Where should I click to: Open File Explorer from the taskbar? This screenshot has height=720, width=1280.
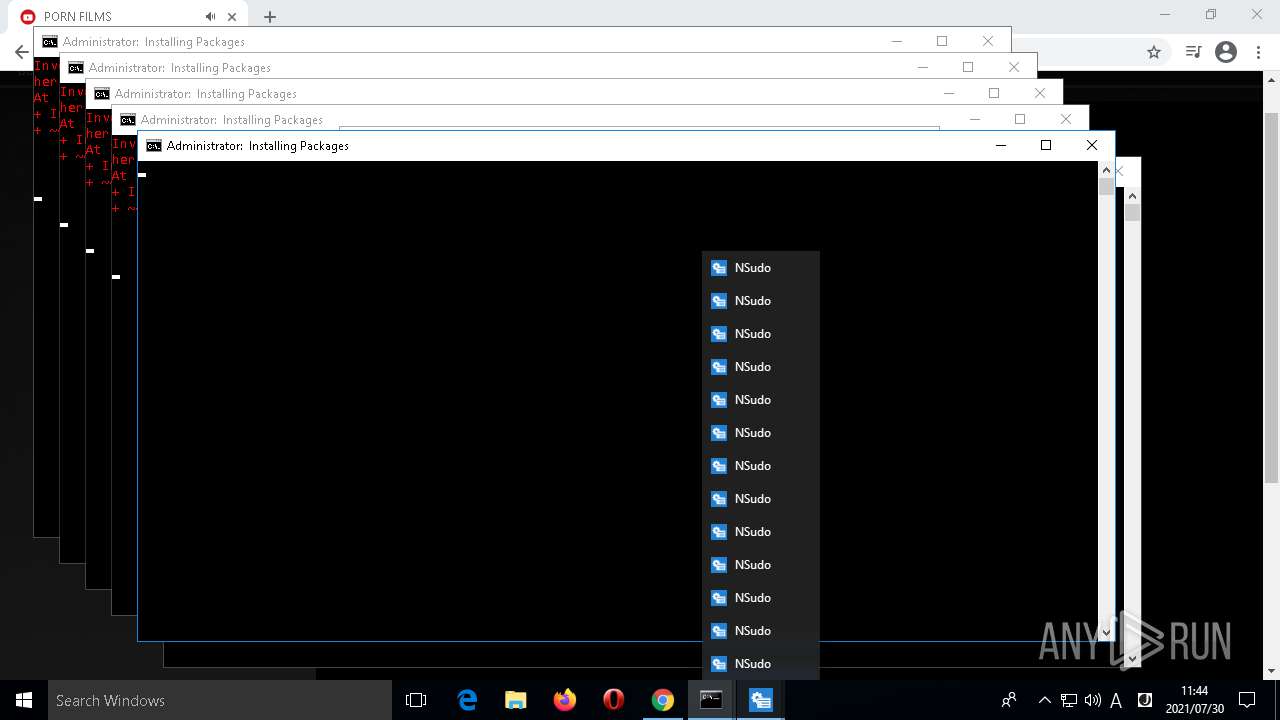(516, 700)
